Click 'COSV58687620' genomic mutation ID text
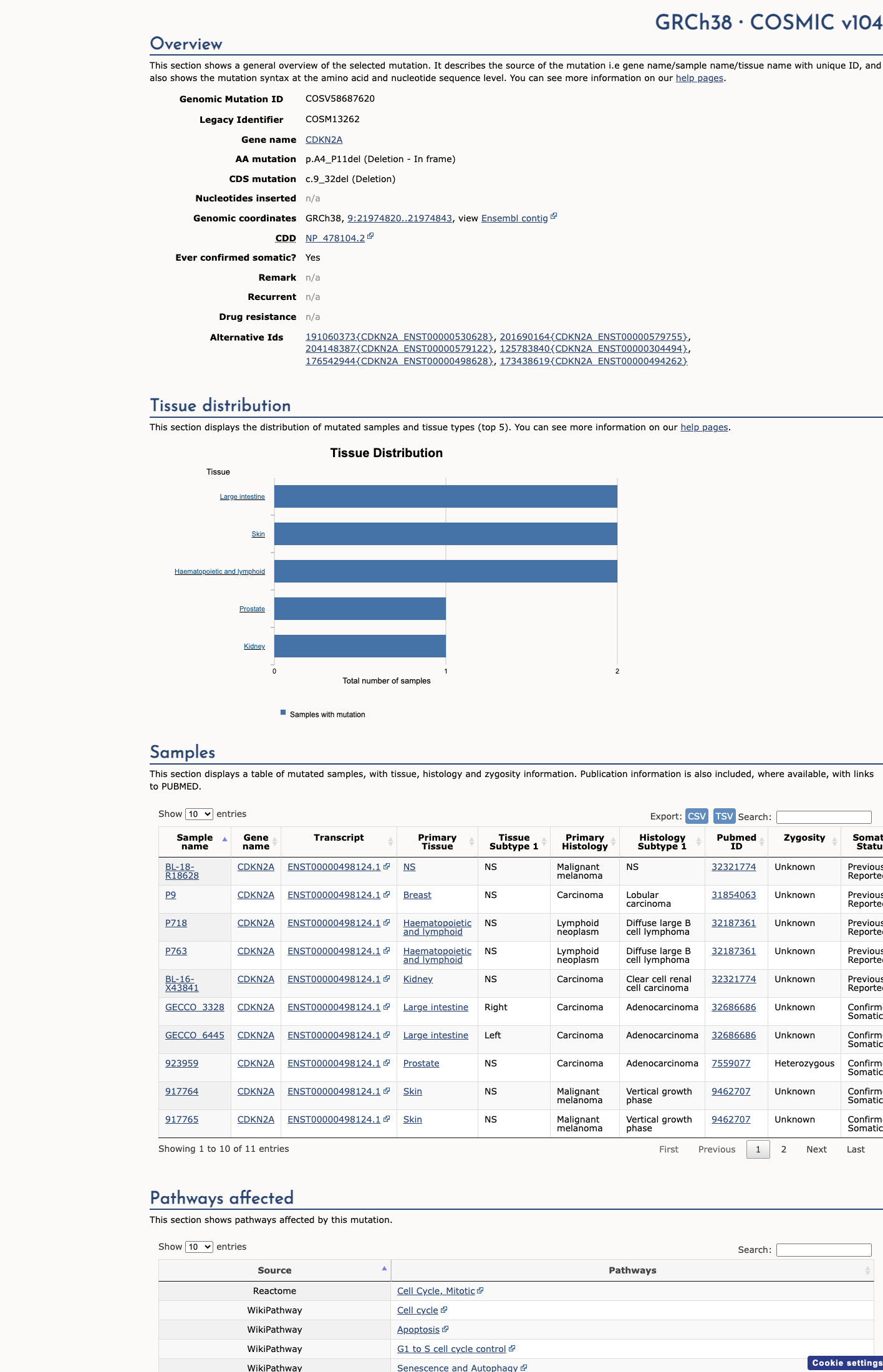The image size is (883, 1372). (x=340, y=99)
